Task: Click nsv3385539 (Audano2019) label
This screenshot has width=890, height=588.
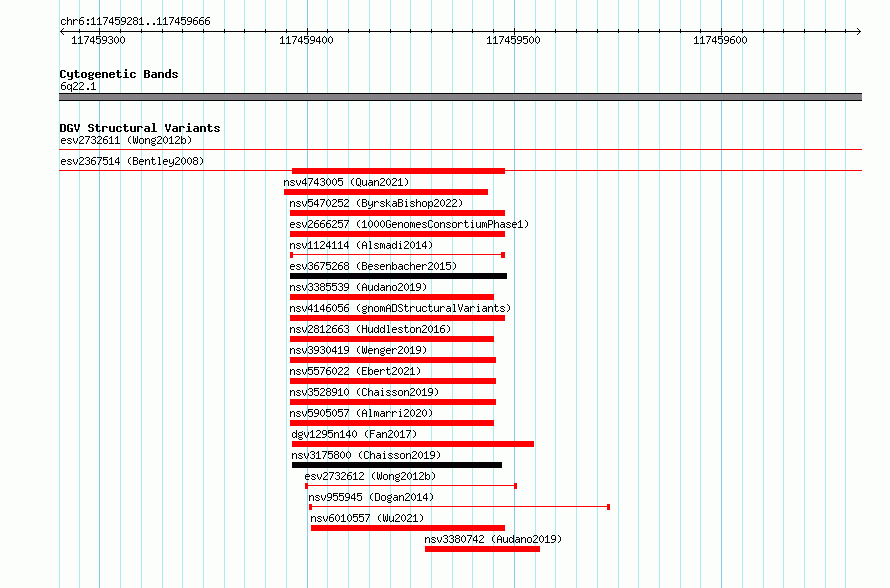Action: (x=358, y=287)
